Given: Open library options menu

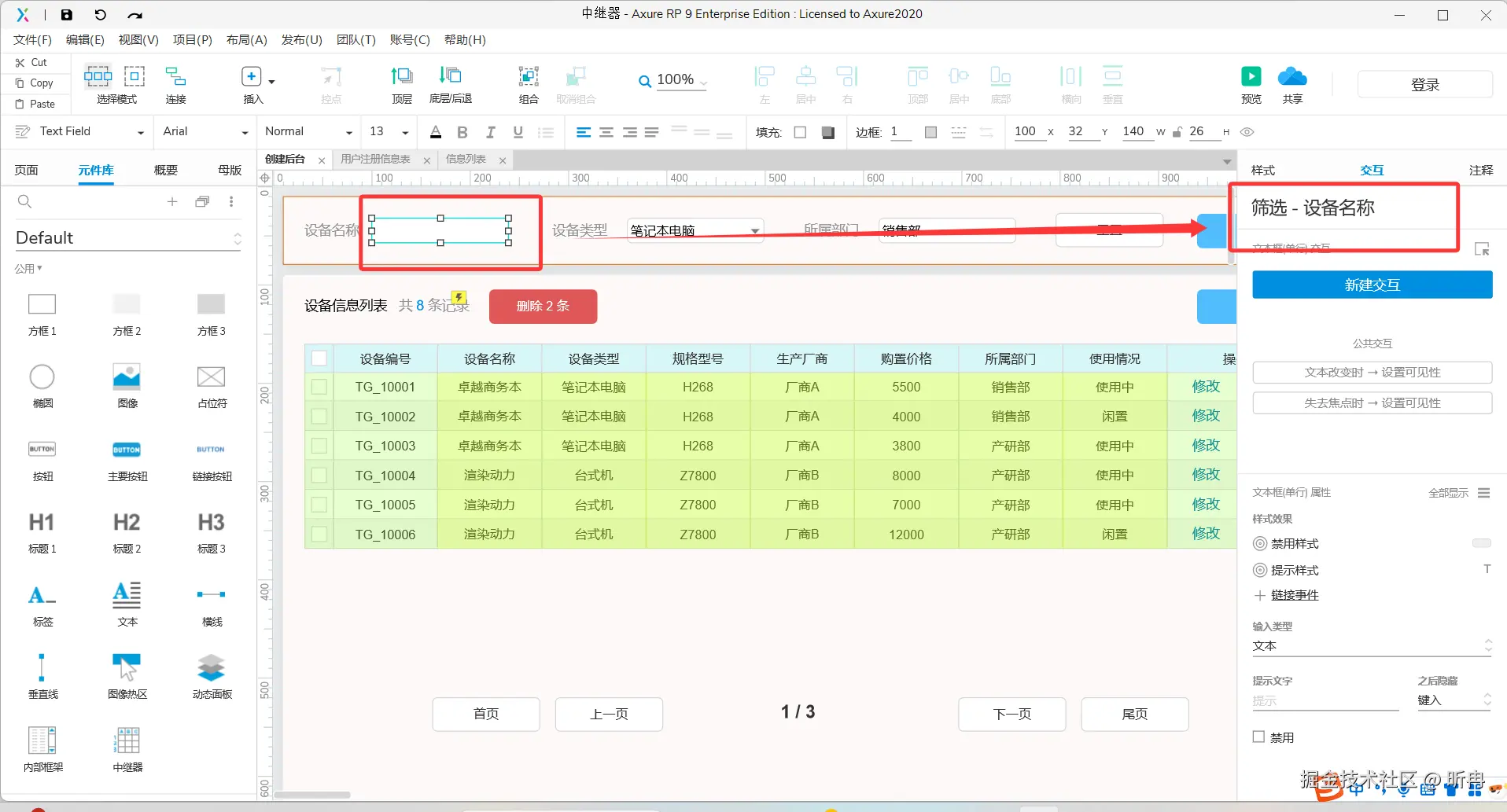Looking at the screenshot, I should click(231, 202).
